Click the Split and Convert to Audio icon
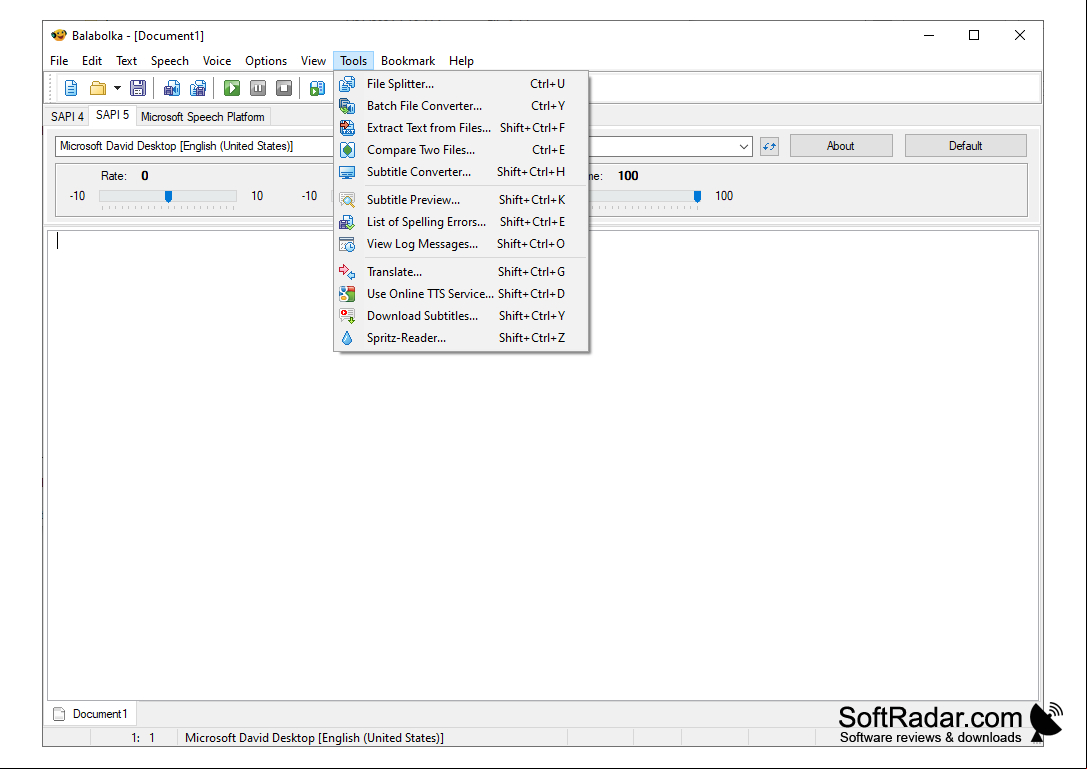The height and width of the screenshot is (769, 1087). [198, 88]
